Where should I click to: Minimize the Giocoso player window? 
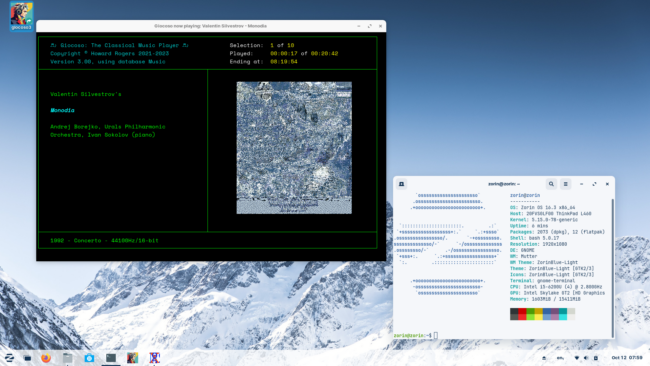[x=359, y=26]
